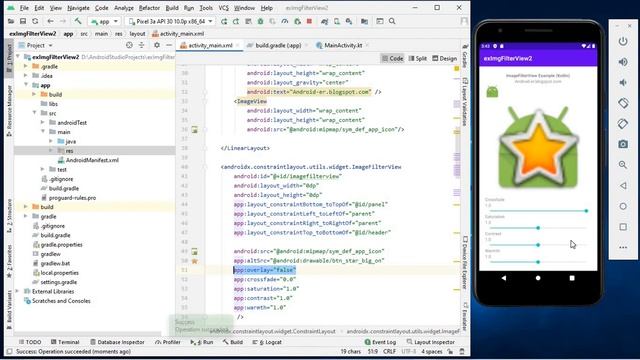640x360 pixels.
Task: Select proguard-rules.pro file
Action: click(72, 198)
